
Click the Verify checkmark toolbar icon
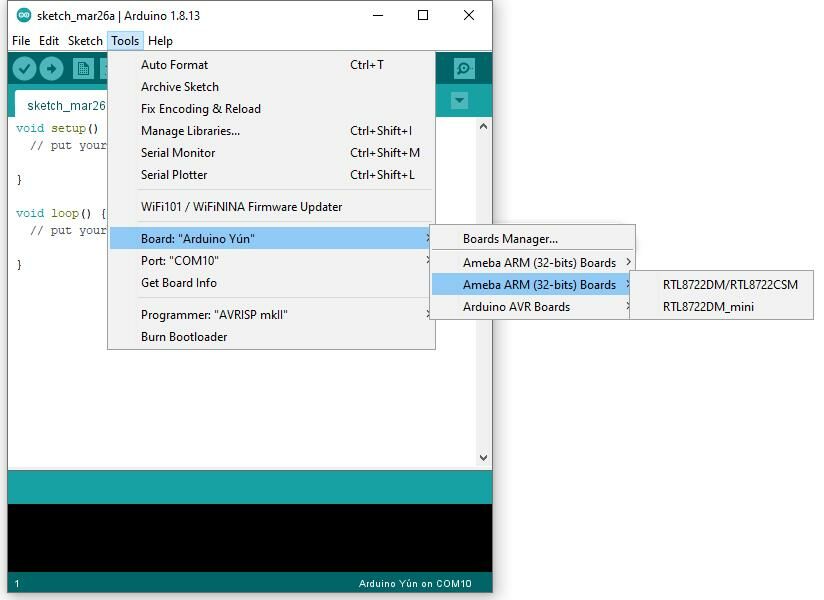[x=25, y=68]
